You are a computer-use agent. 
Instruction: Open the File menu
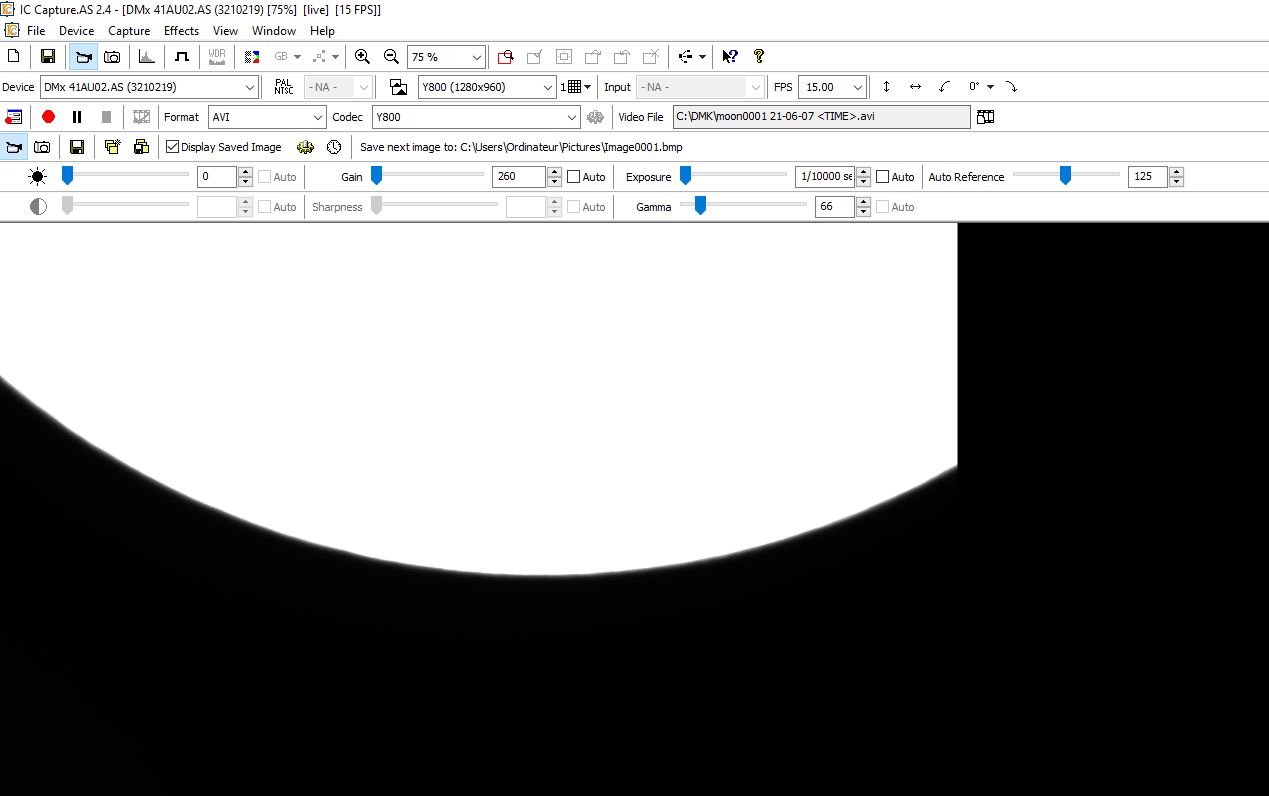point(36,31)
